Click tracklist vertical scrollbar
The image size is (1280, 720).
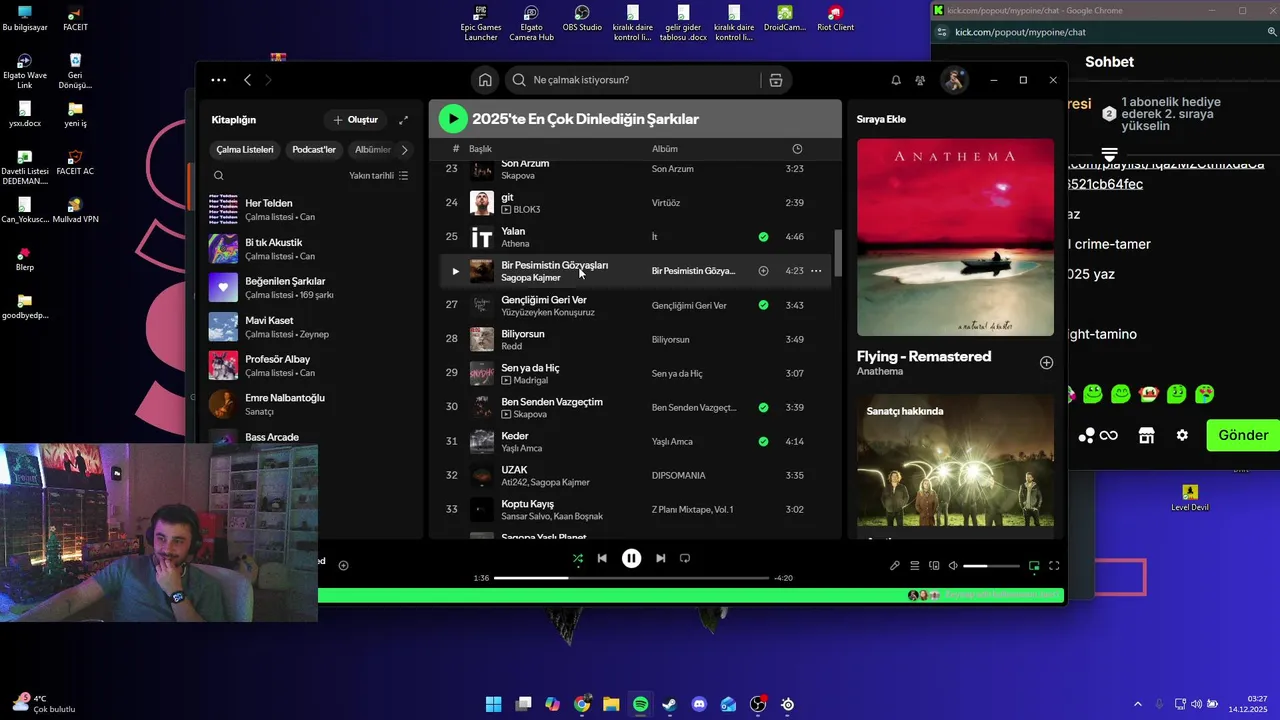click(x=838, y=254)
